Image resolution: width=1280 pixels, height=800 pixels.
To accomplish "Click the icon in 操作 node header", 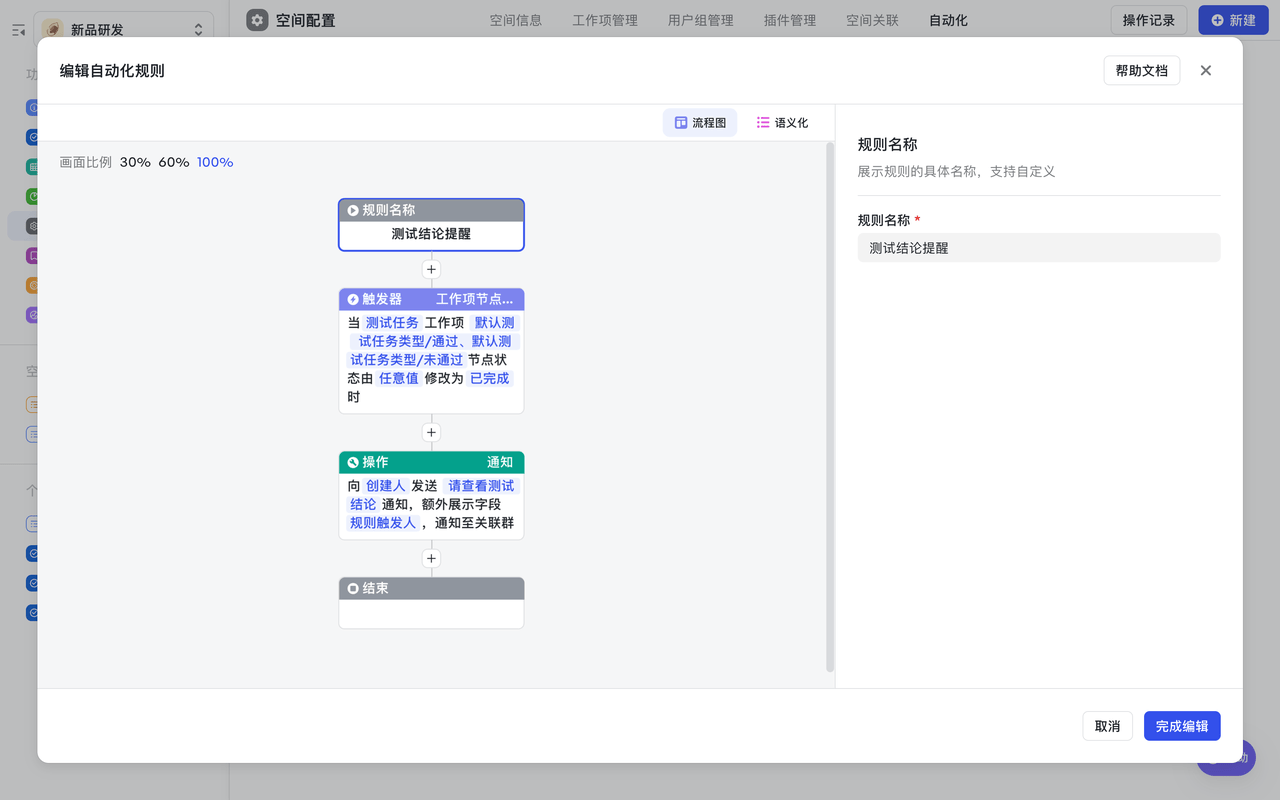I will 353,462.
